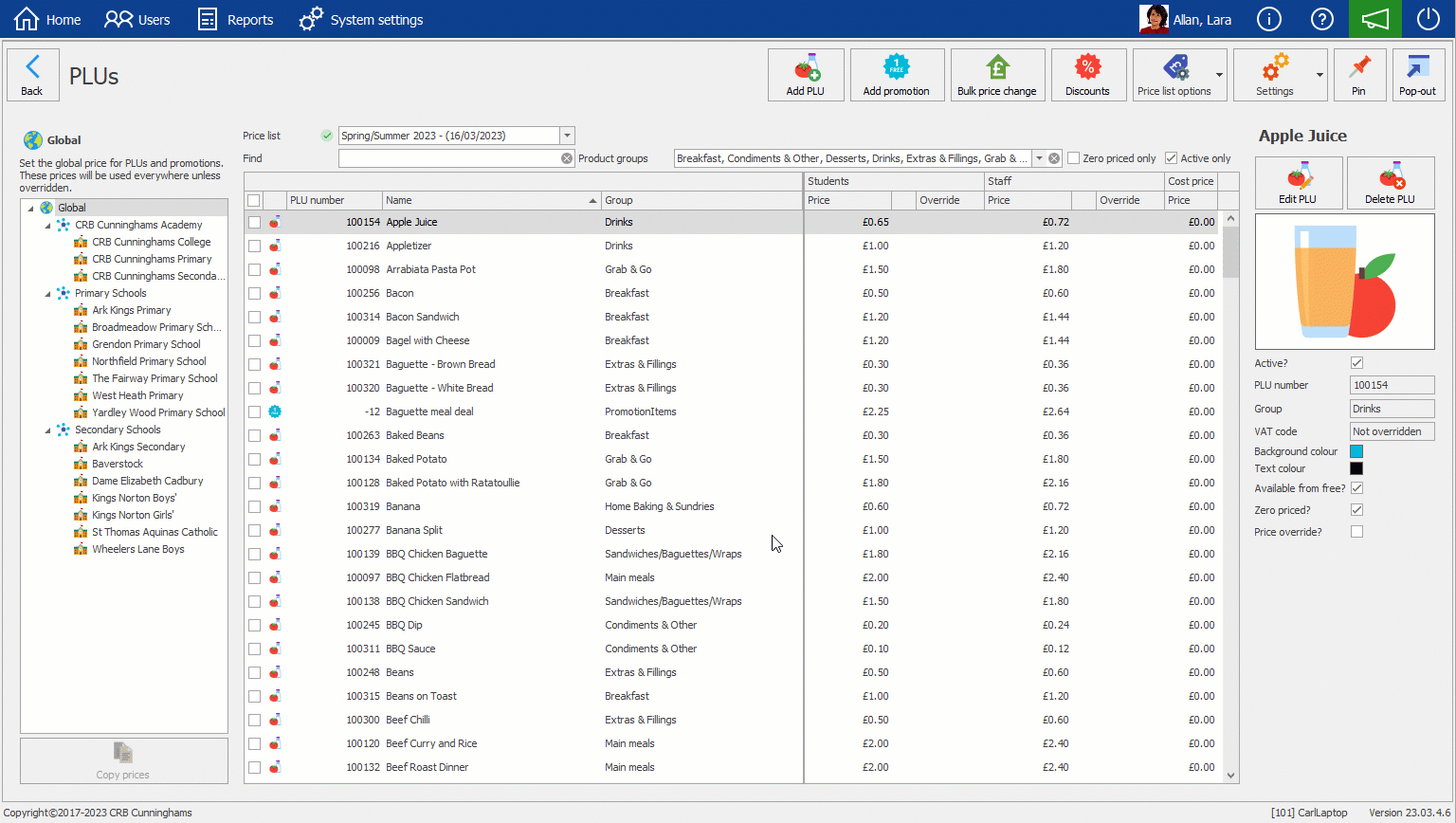This screenshot has width=1456, height=823.
Task: Open the Reports menu
Action: tap(235, 19)
